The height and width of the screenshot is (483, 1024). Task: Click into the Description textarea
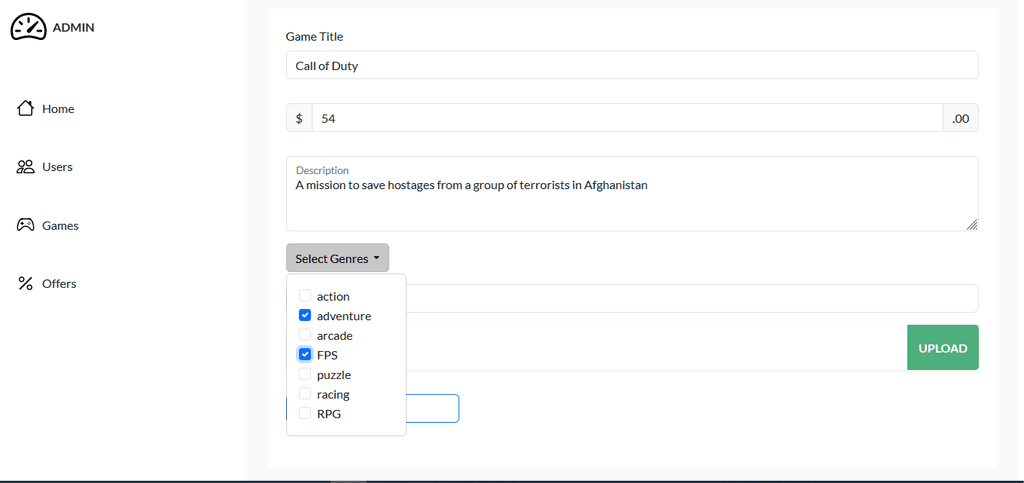[x=632, y=193]
